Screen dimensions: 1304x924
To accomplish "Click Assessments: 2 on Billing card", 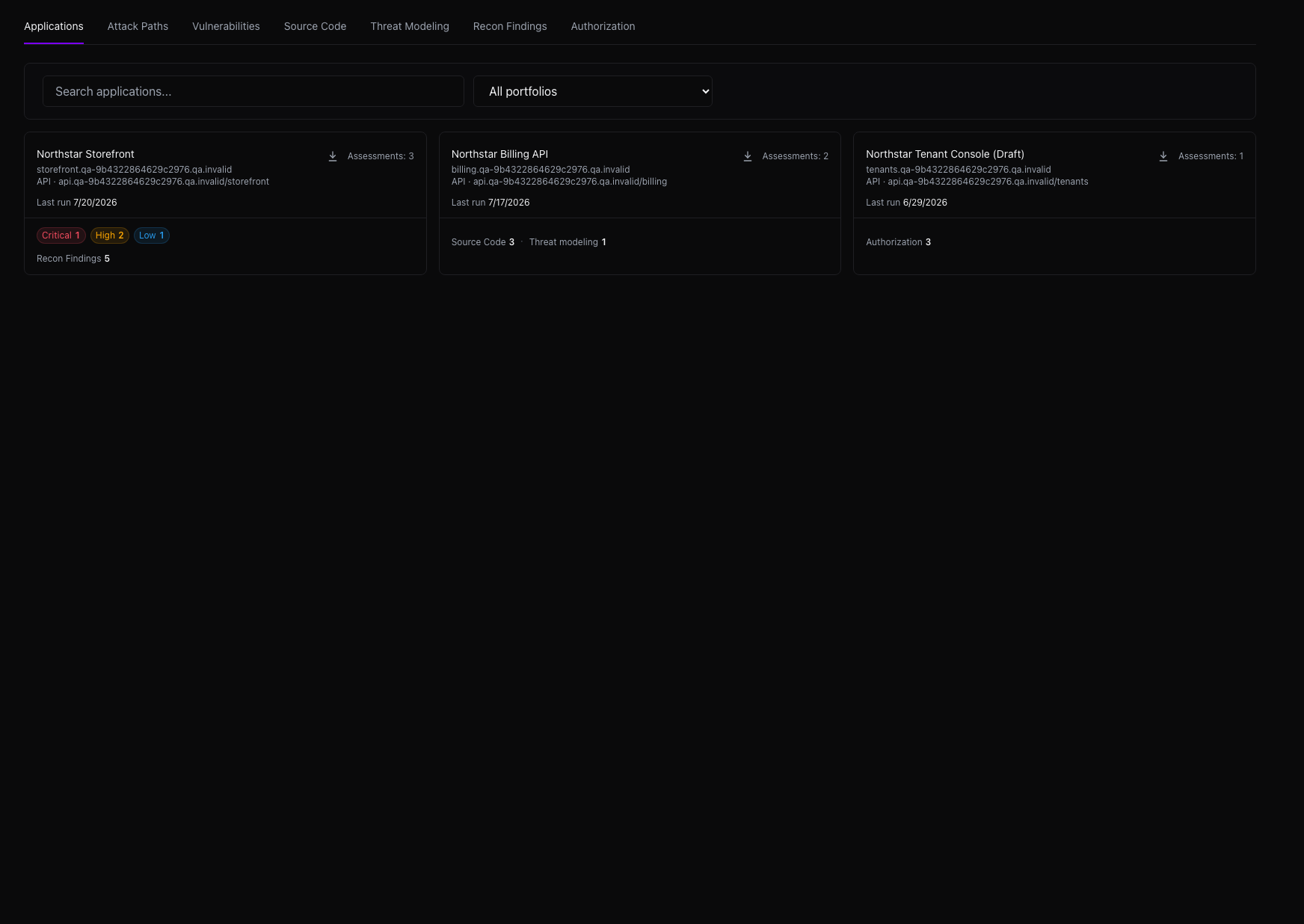I will coord(796,156).
